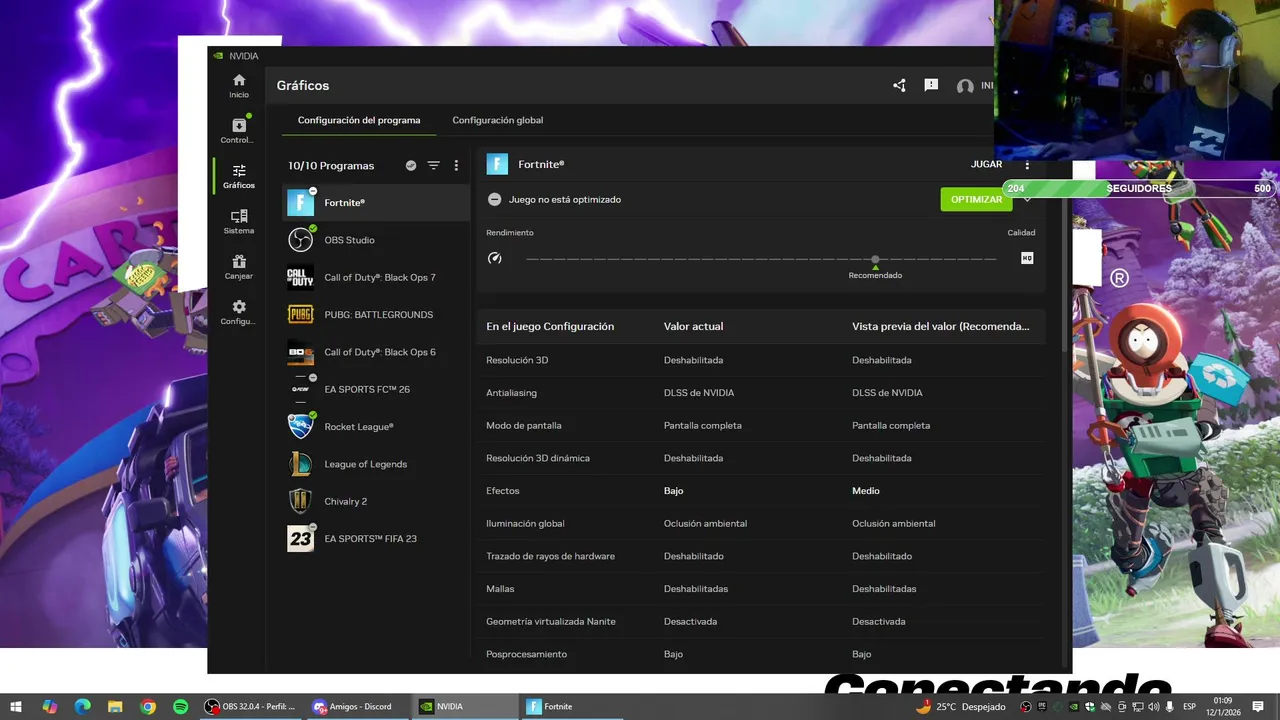1280x720 pixels.
Task: Open the Controladores section in sidebar
Action: [x=238, y=131]
